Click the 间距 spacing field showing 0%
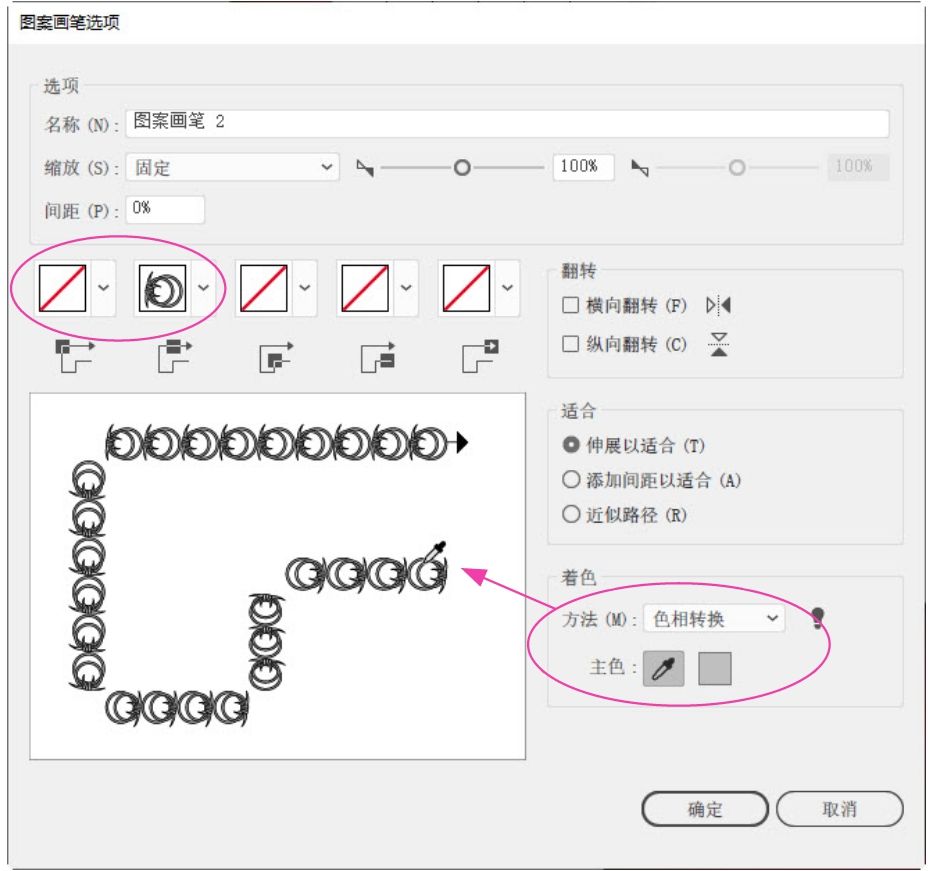 pyautogui.click(x=165, y=210)
